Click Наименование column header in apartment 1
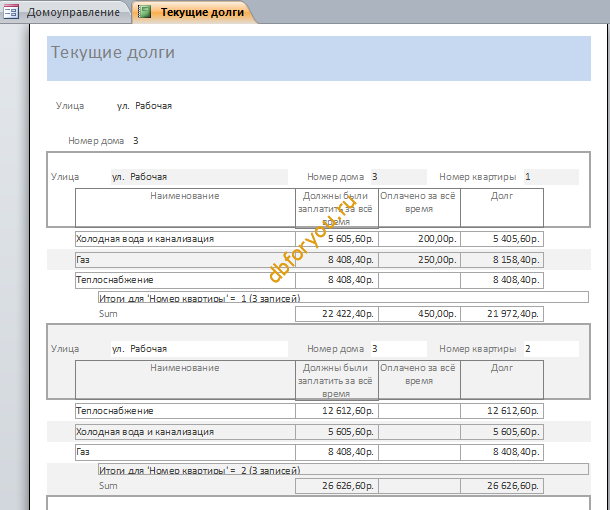This screenshot has height=510, width=610. pos(185,208)
